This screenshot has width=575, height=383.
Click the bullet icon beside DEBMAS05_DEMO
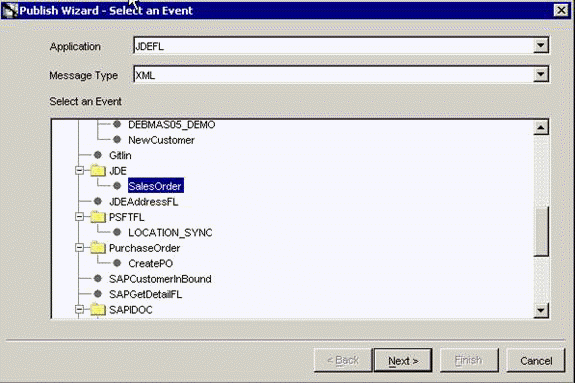point(117,124)
